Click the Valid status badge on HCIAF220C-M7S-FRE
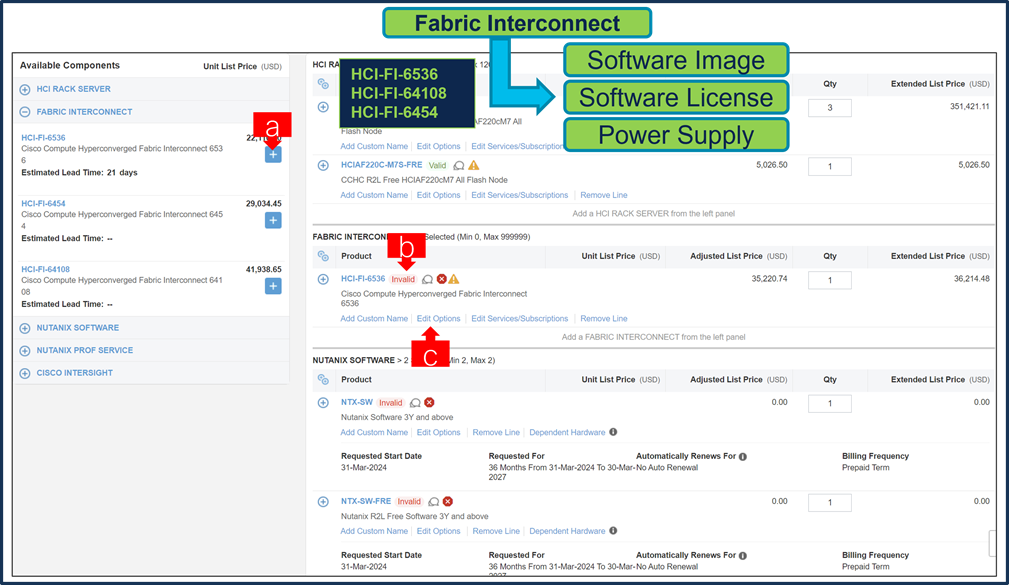1009x585 pixels. (x=438, y=165)
